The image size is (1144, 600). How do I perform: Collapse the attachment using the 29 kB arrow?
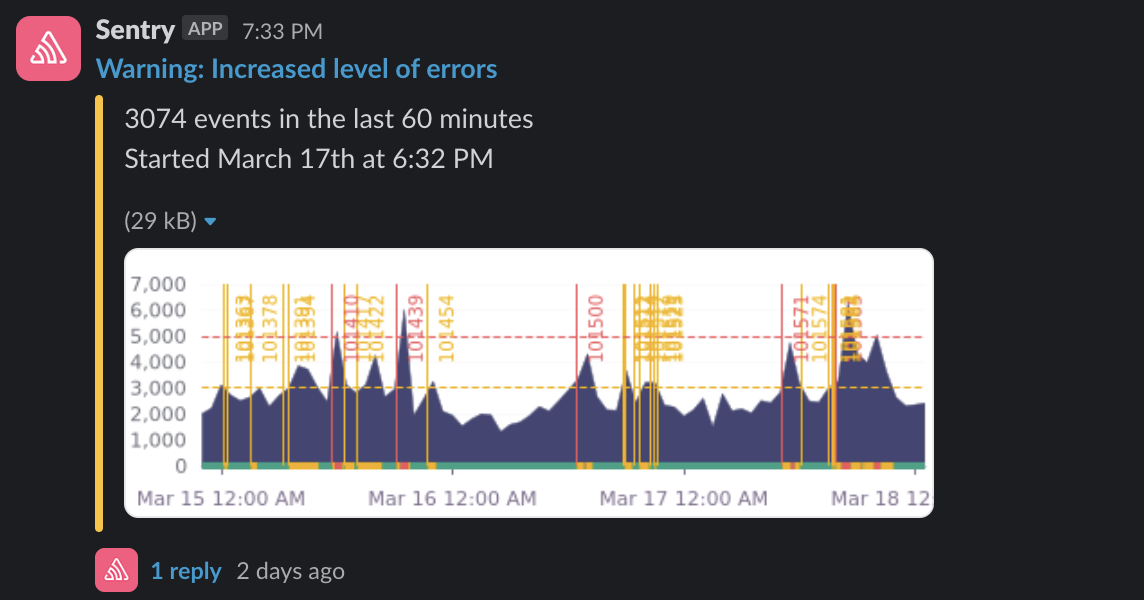[x=210, y=221]
